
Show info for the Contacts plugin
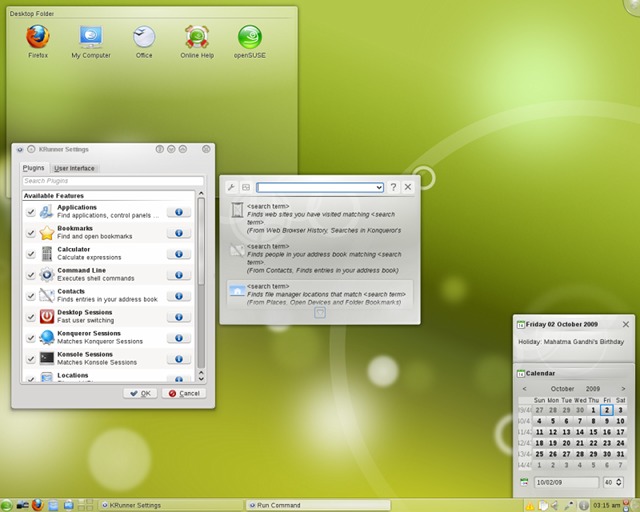[179, 296]
